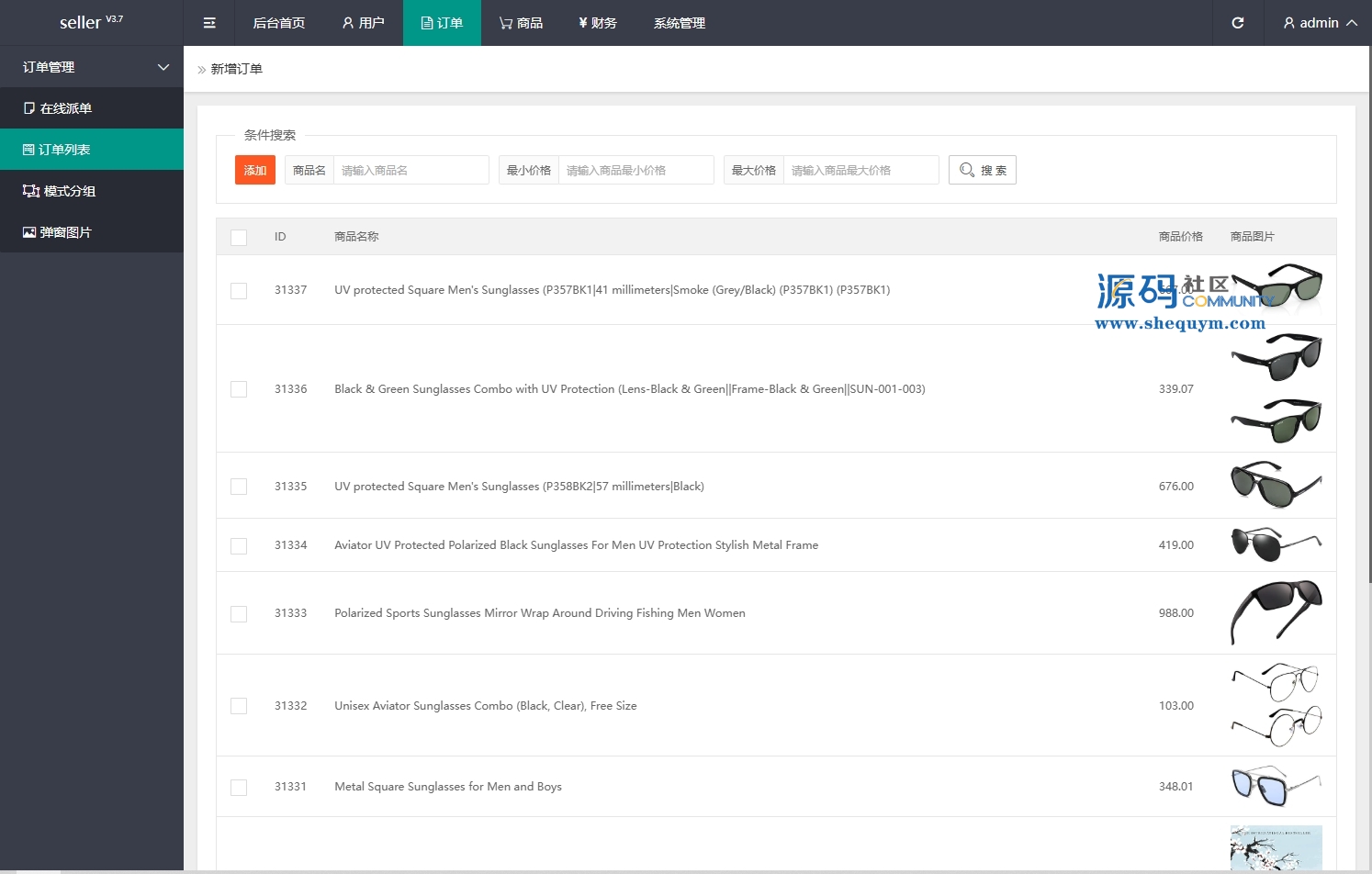Viewport: 1372px width, 874px height.
Task: Check the row checkbox for ID 31333
Action: click(239, 614)
